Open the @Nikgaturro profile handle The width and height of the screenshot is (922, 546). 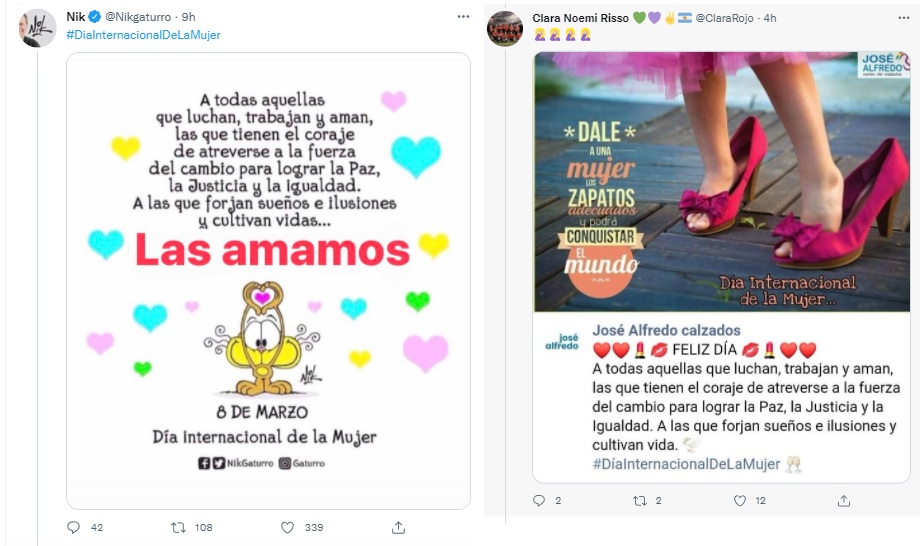click(138, 17)
